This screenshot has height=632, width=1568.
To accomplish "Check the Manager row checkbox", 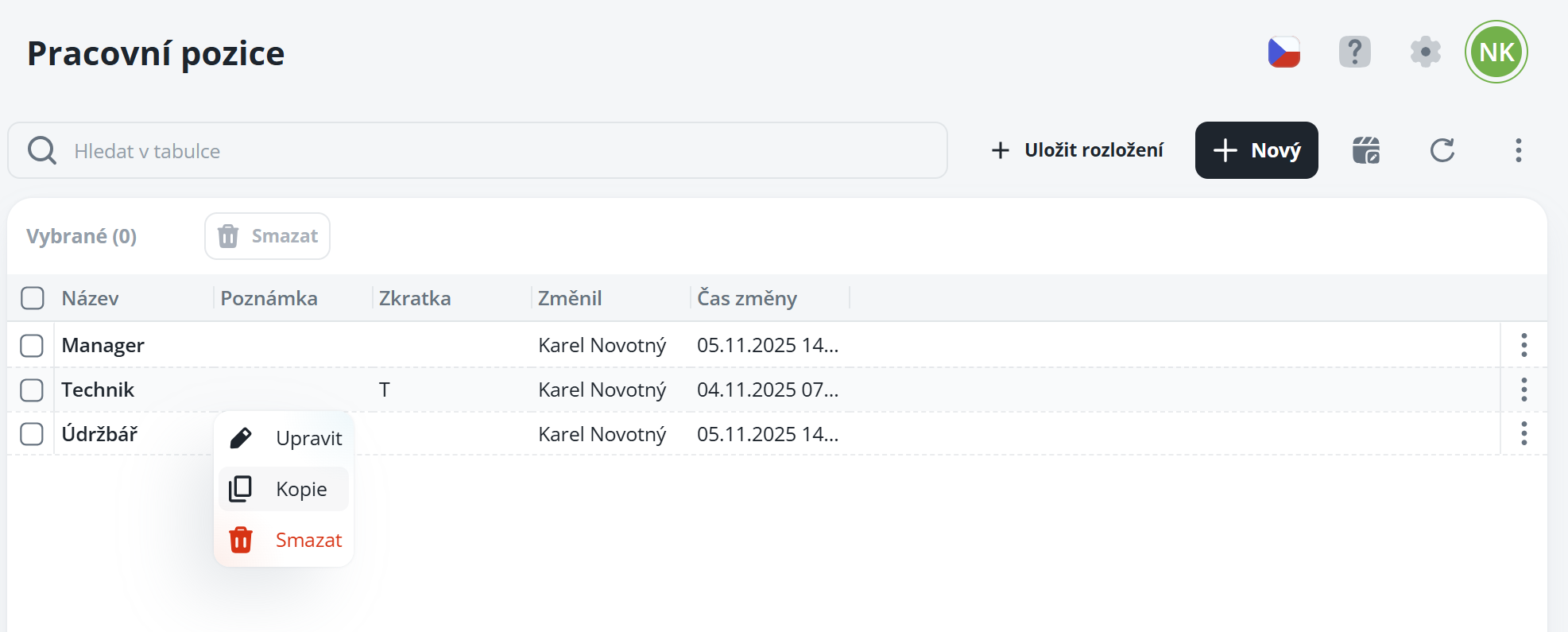I will (x=32, y=346).
